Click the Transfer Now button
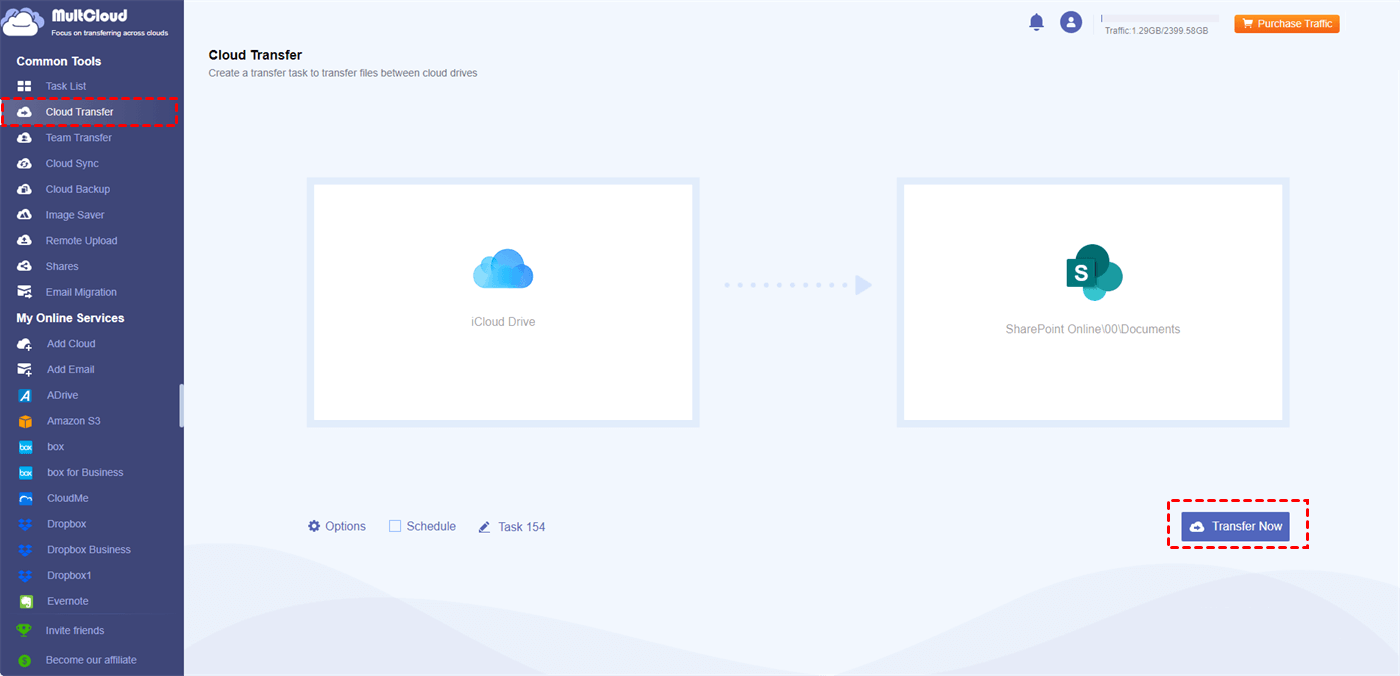 click(1235, 526)
